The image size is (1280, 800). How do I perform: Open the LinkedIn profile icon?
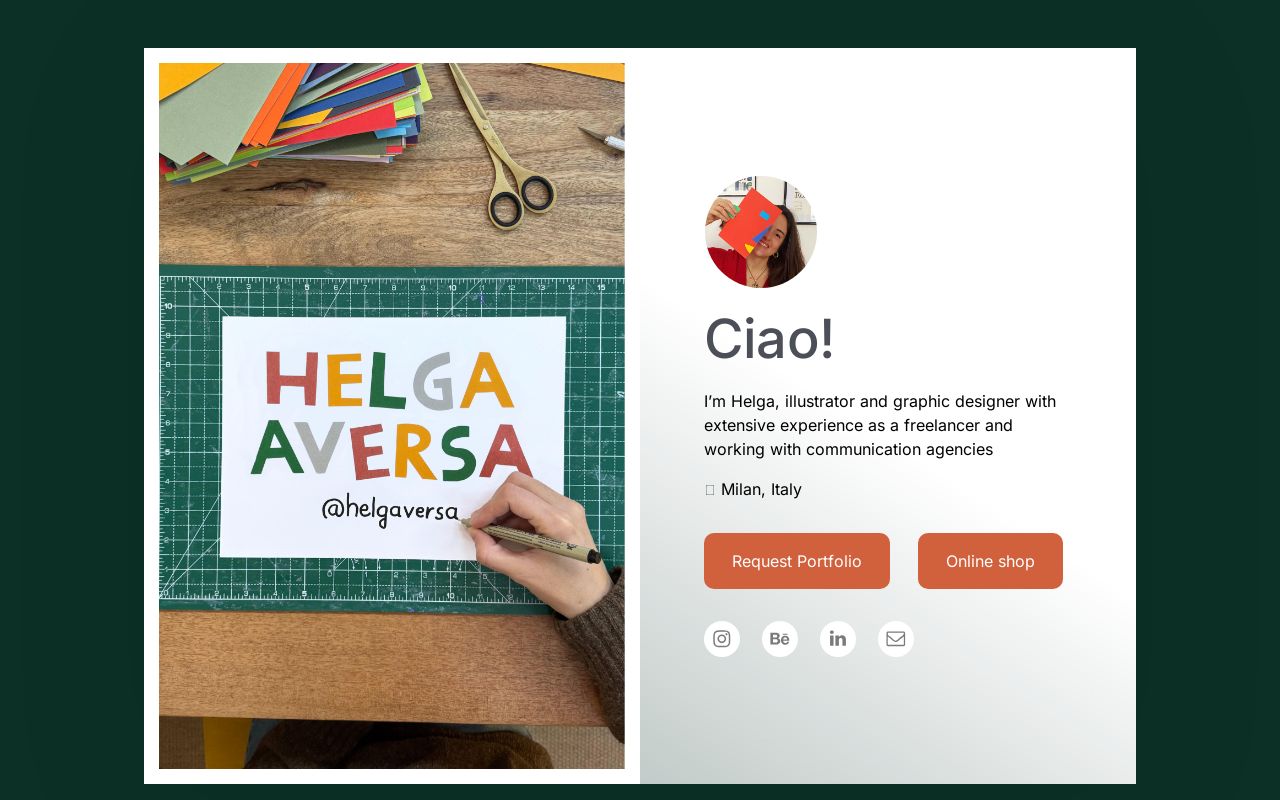[838, 639]
